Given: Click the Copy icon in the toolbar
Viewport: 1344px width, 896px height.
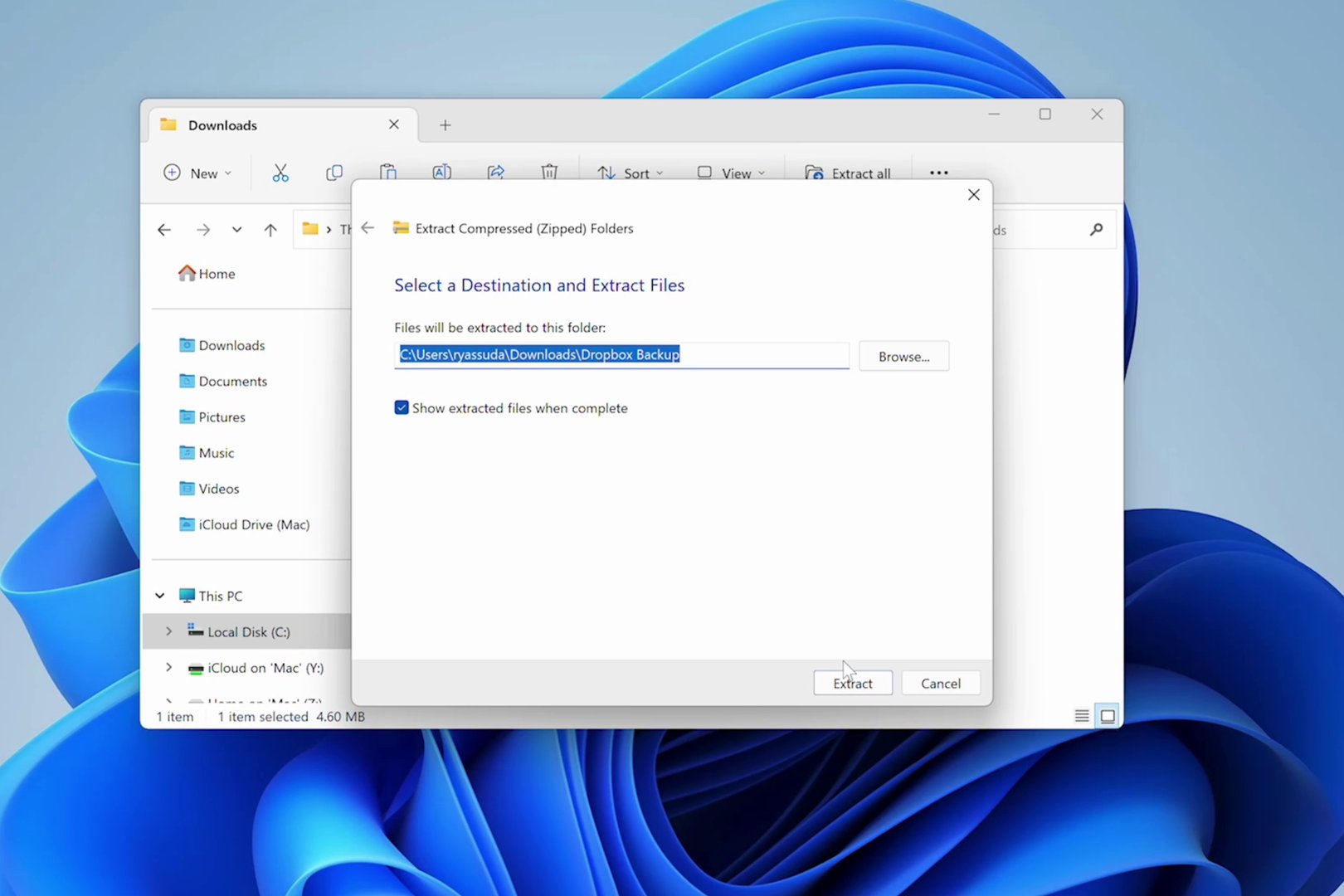Looking at the screenshot, I should click(334, 173).
